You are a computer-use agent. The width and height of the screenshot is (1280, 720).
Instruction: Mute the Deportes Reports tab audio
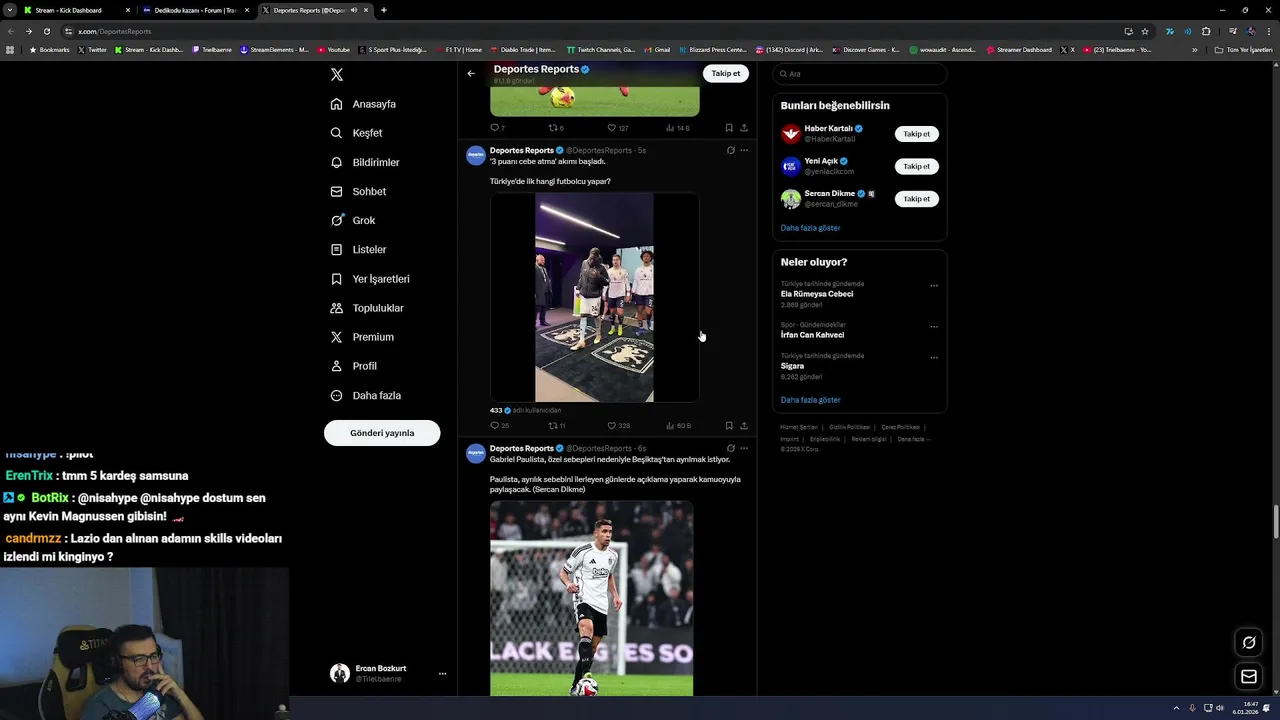pyautogui.click(x=353, y=10)
